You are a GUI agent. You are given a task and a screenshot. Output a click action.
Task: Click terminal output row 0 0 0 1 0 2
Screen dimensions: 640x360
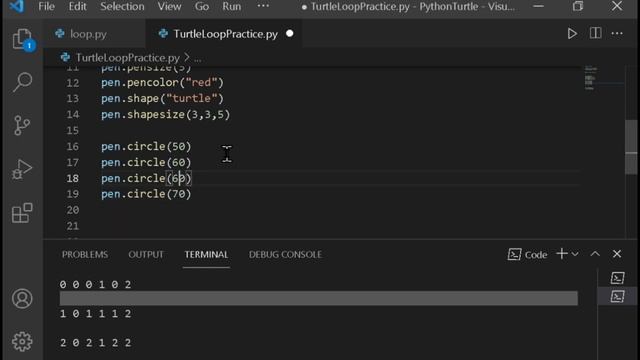coord(96,284)
